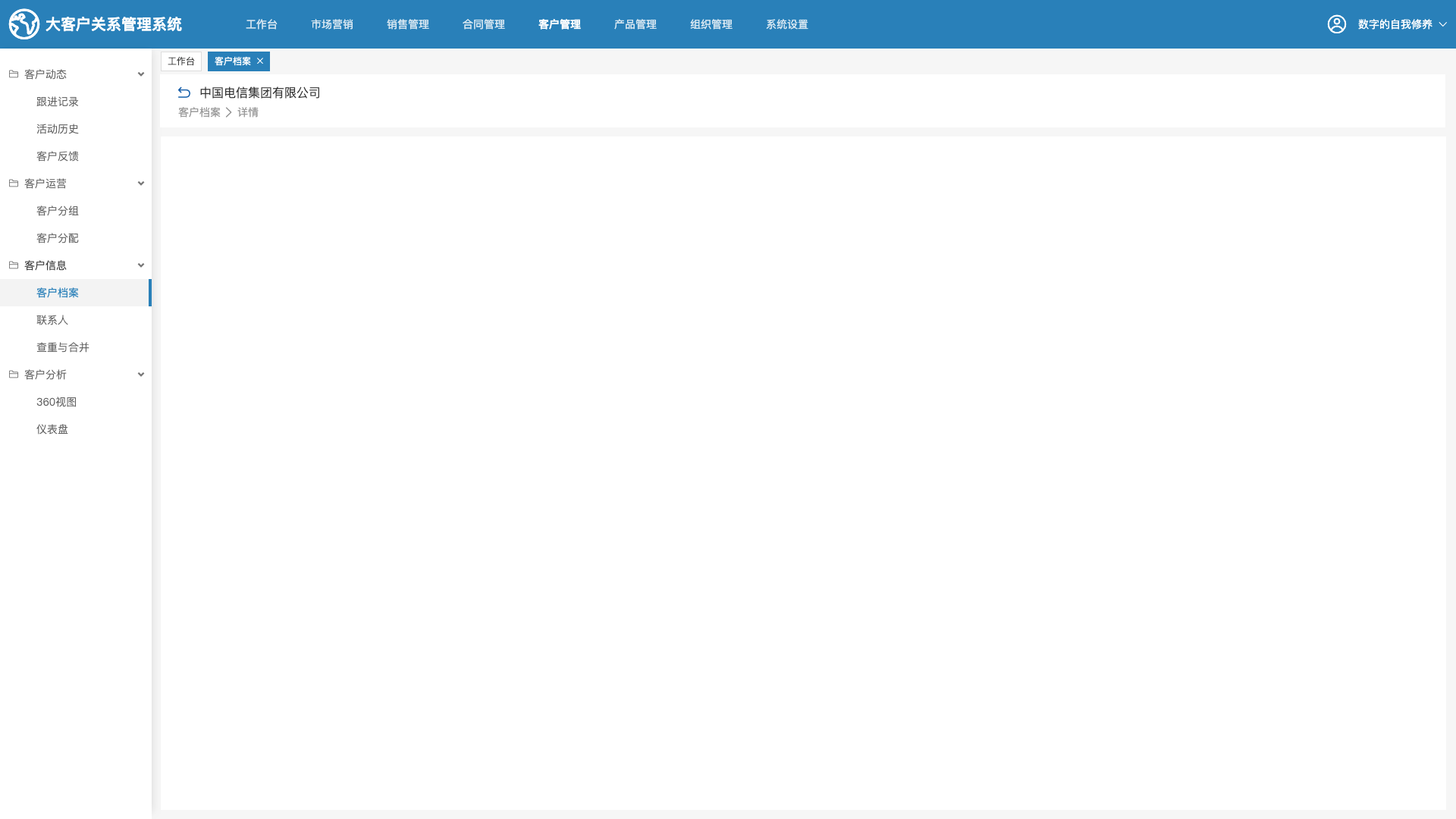Image resolution: width=1456 pixels, height=819 pixels.
Task: Collapse the 客户运营 section chevron
Action: tap(141, 184)
